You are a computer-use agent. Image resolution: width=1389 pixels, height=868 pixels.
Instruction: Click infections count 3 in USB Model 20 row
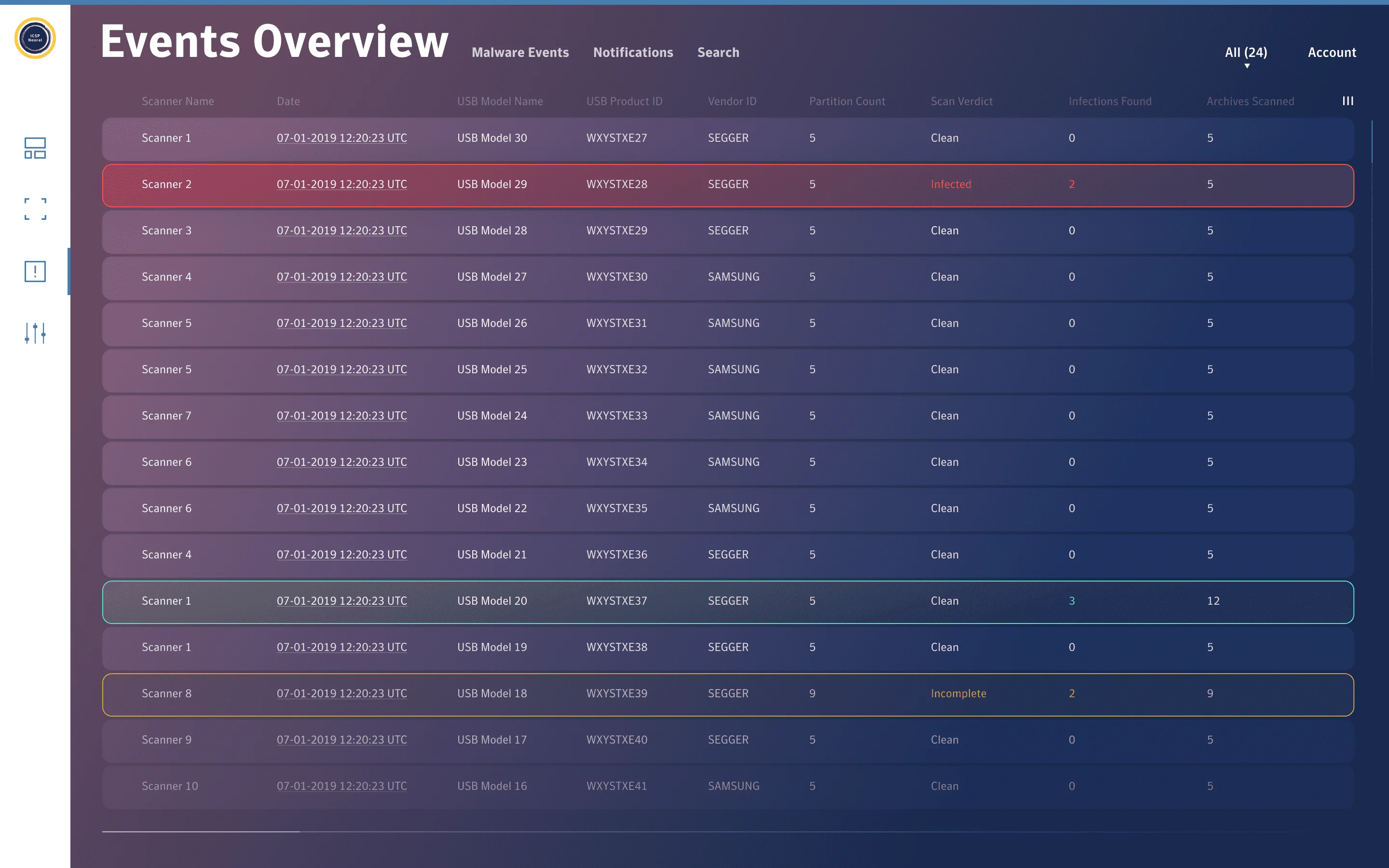click(x=1072, y=600)
